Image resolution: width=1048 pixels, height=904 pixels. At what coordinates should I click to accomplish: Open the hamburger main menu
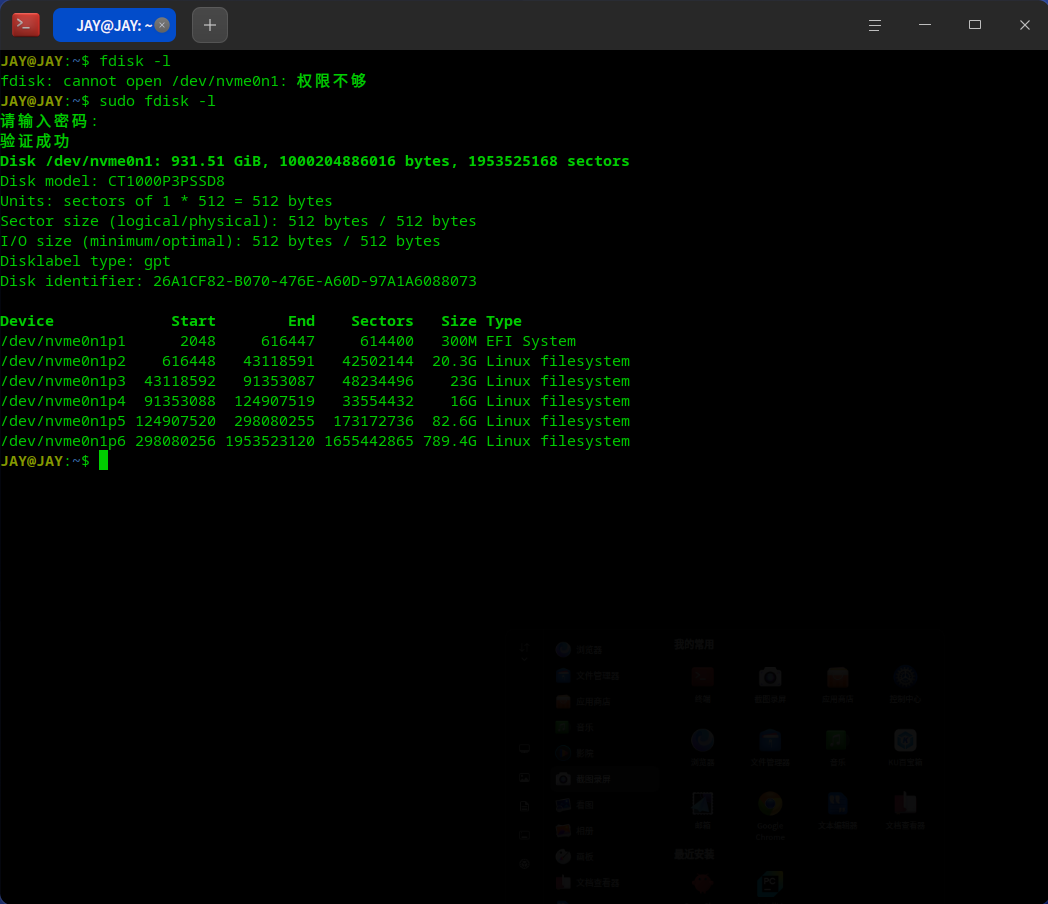click(x=874, y=25)
